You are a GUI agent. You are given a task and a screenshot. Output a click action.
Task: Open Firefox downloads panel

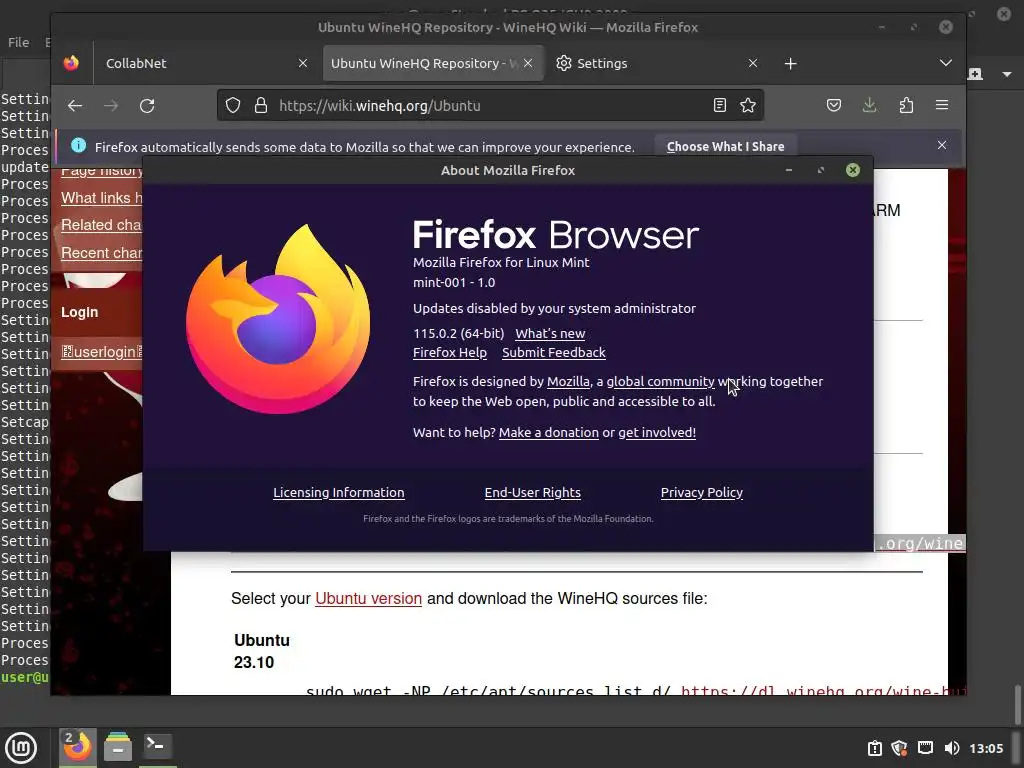pyautogui.click(x=869, y=105)
